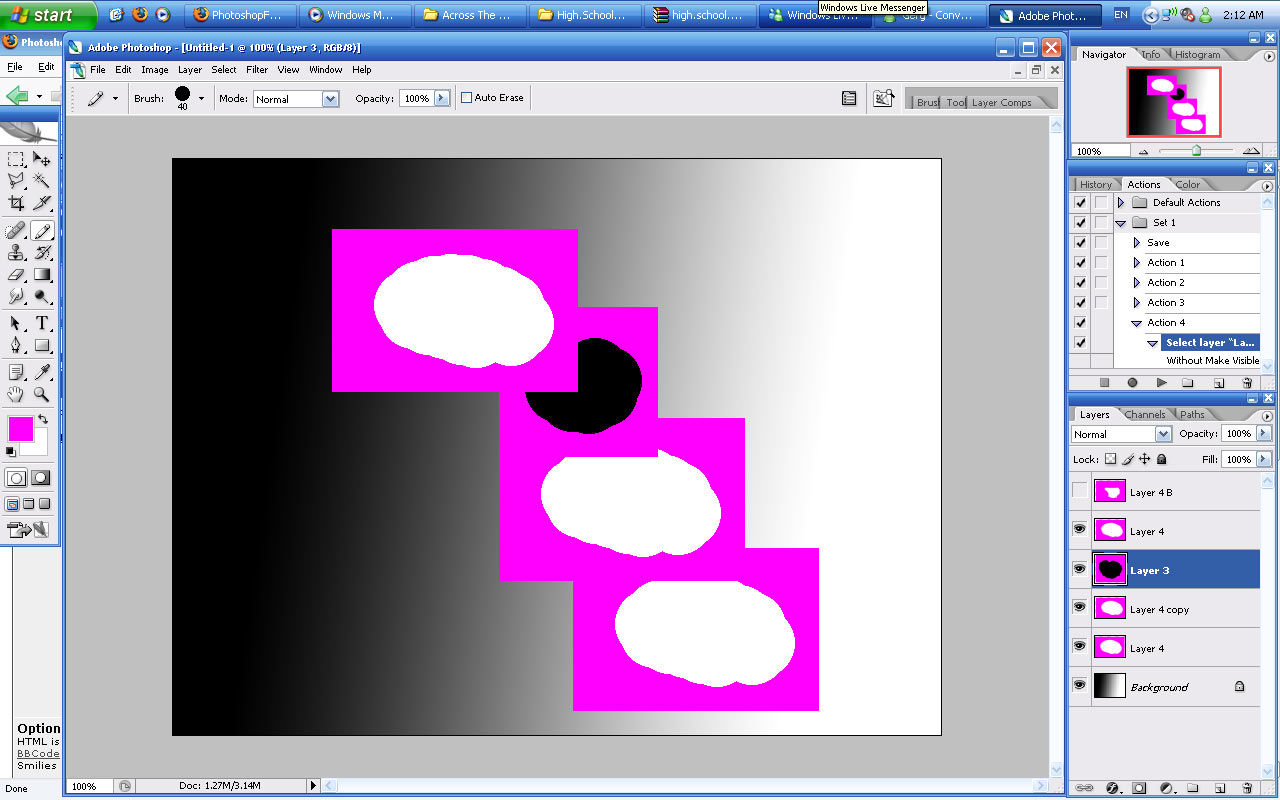Choose the Clone Stamp tool
1280x800 pixels.
click(x=16, y=253)
